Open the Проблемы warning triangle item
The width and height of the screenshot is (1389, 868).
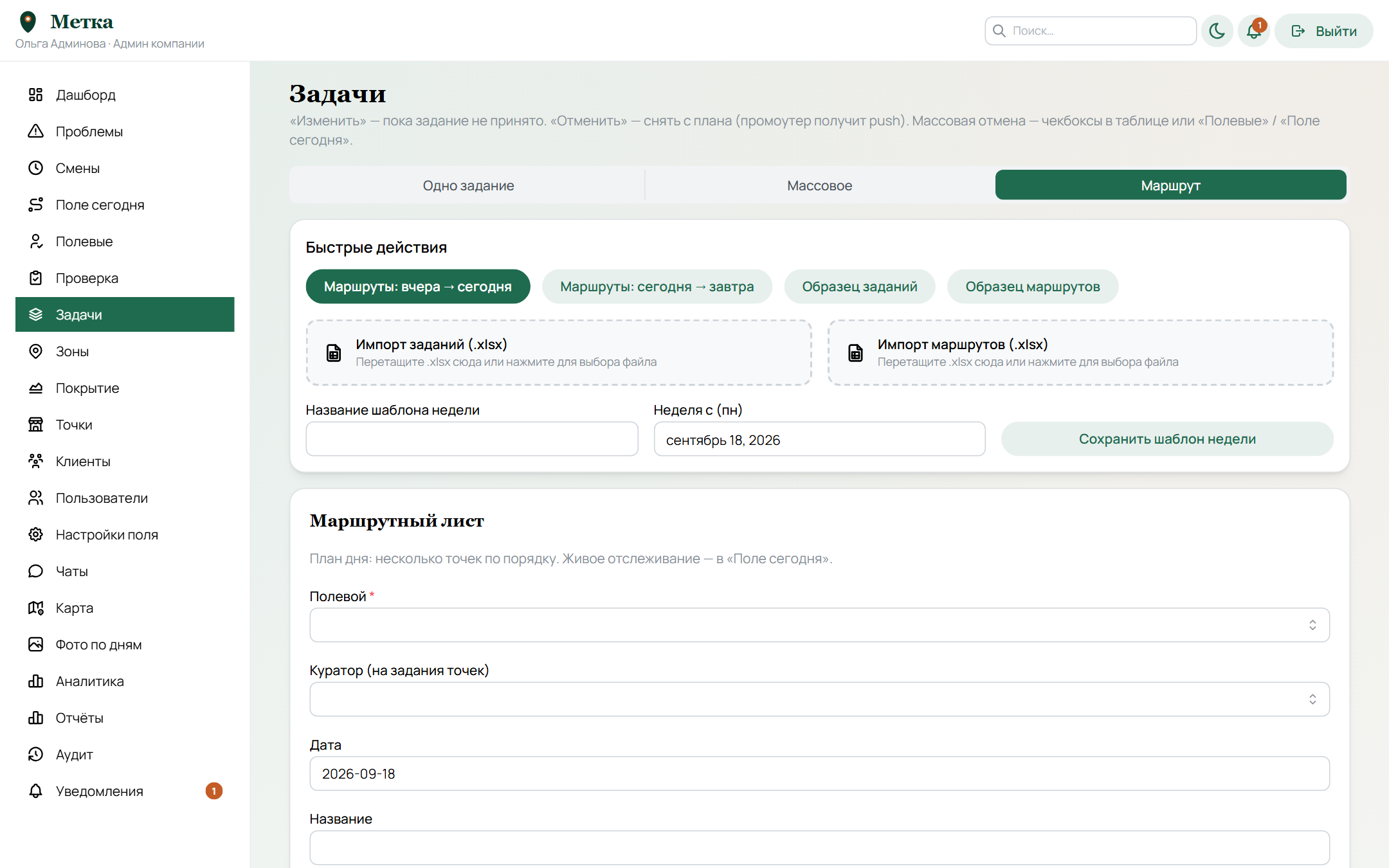[36, 131]
